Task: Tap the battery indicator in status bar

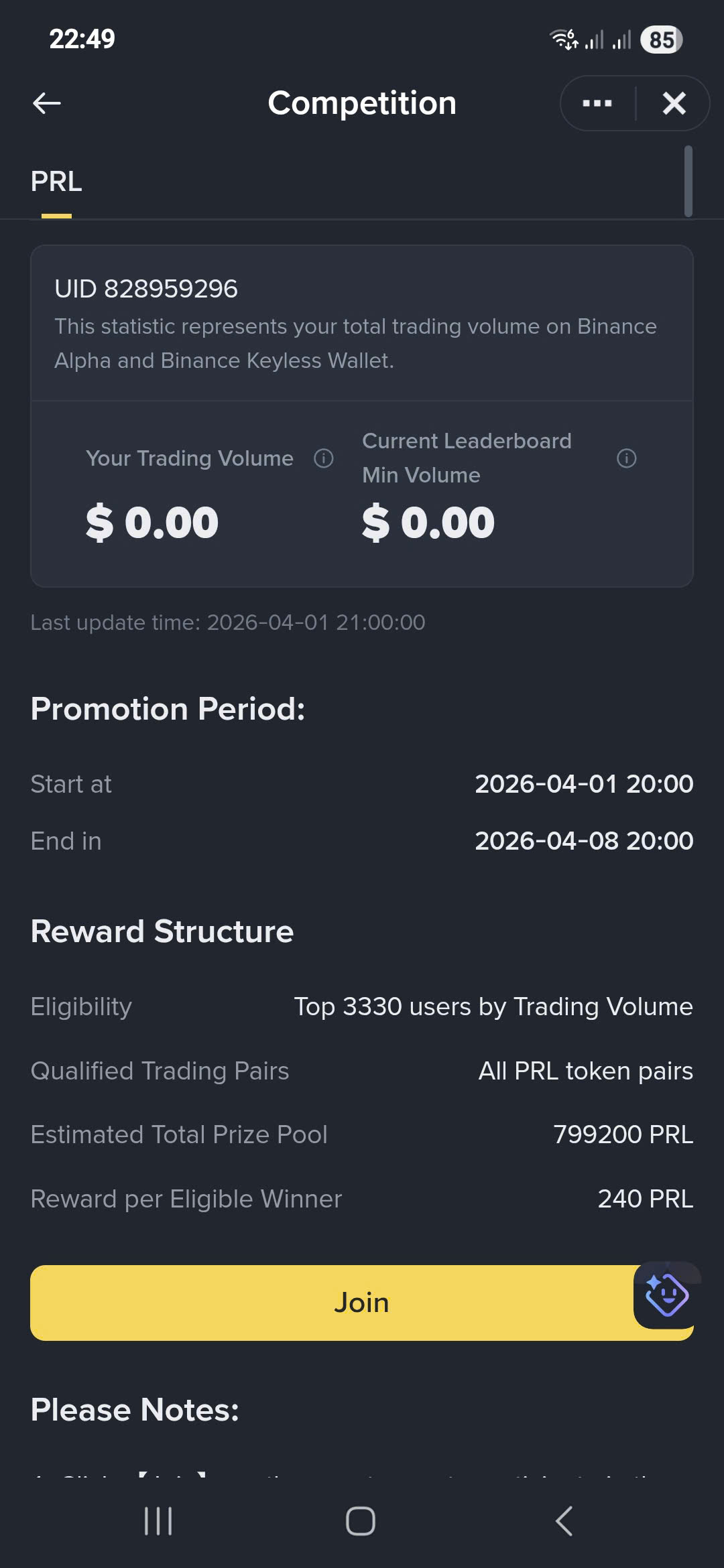Action: [661, 40]
